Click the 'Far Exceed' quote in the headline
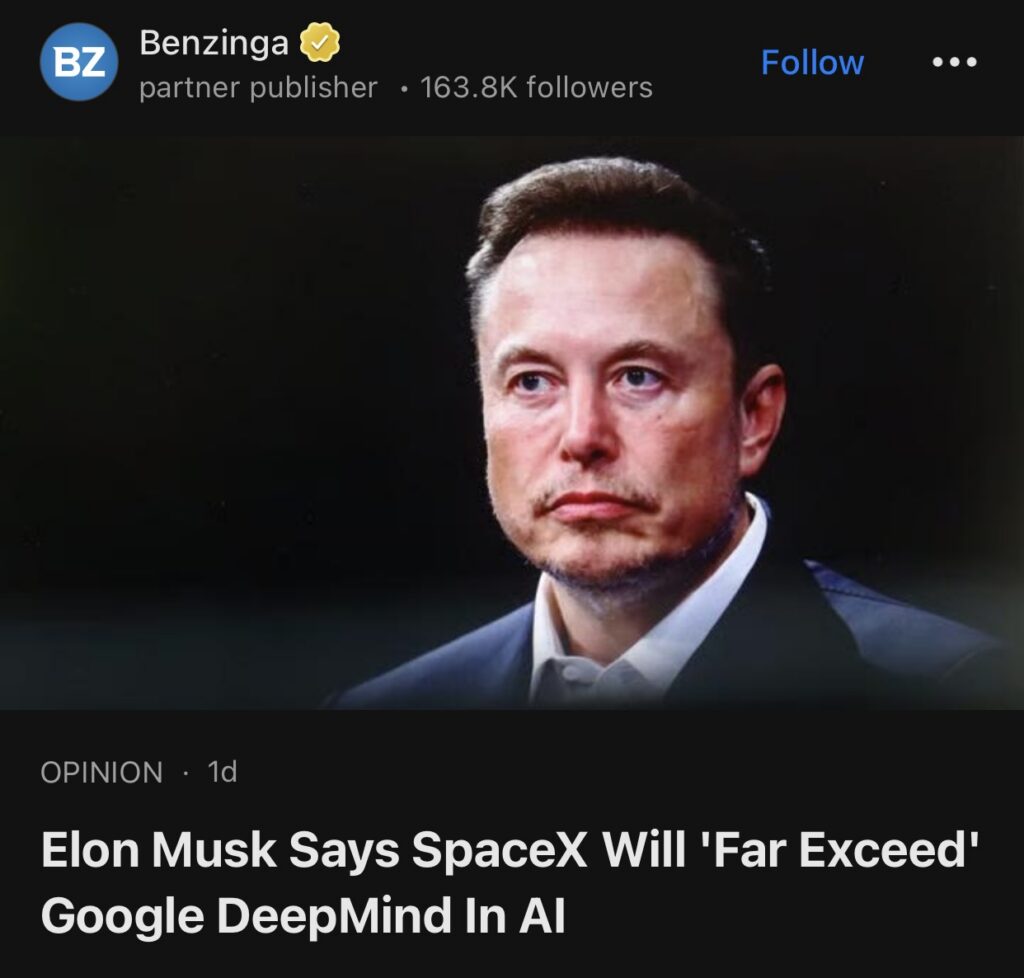Viewport: 1024px width, 978px height. (840, 849)
